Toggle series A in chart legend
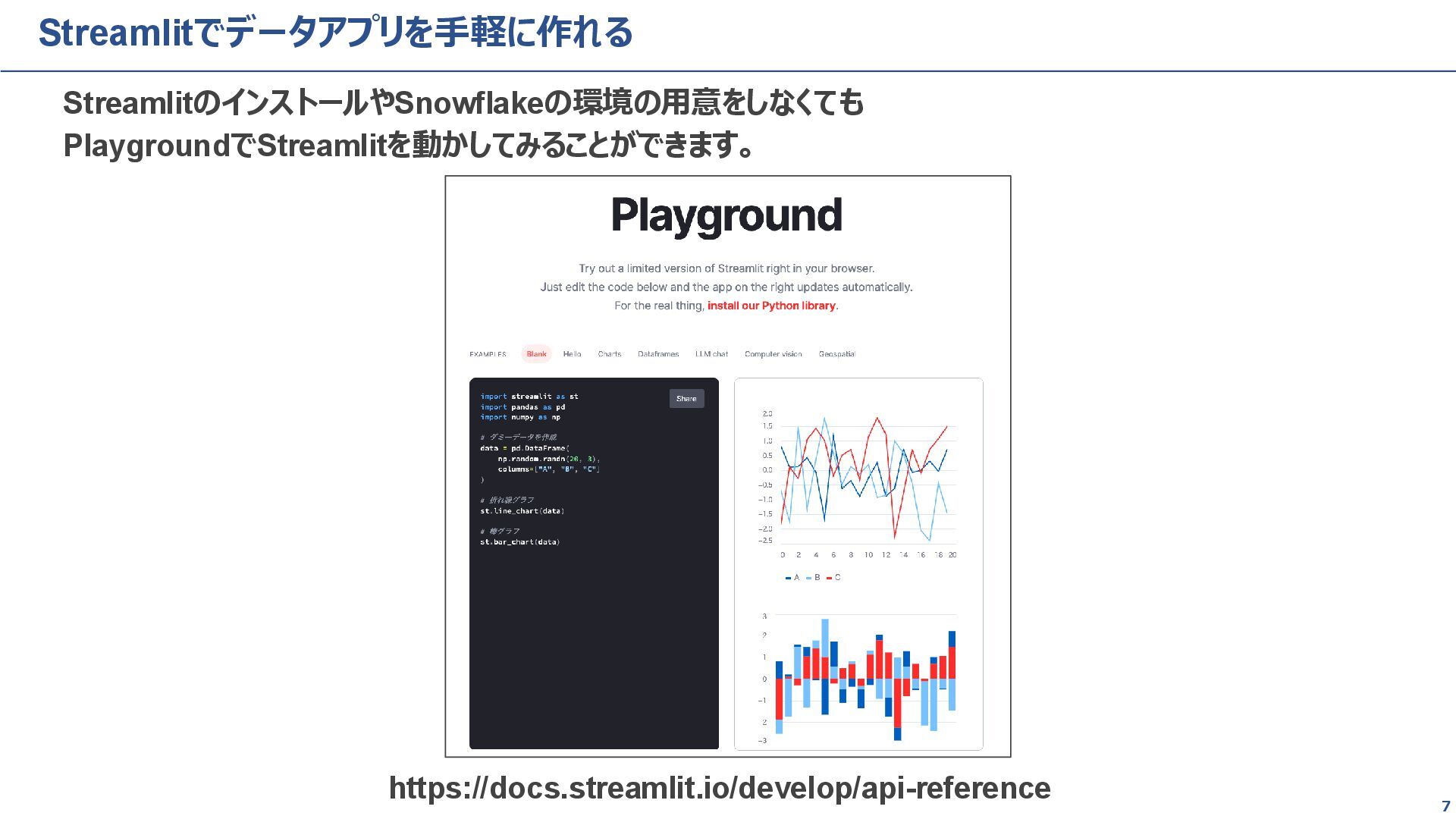Screen dimensions: 1456x819 coord(793,578)
